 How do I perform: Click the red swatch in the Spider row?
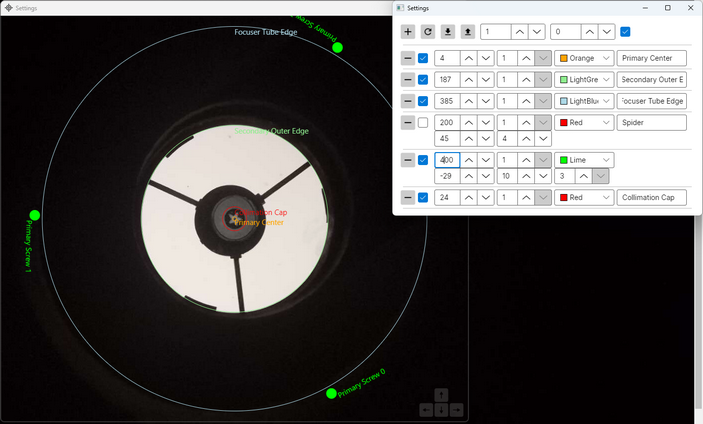565,122
